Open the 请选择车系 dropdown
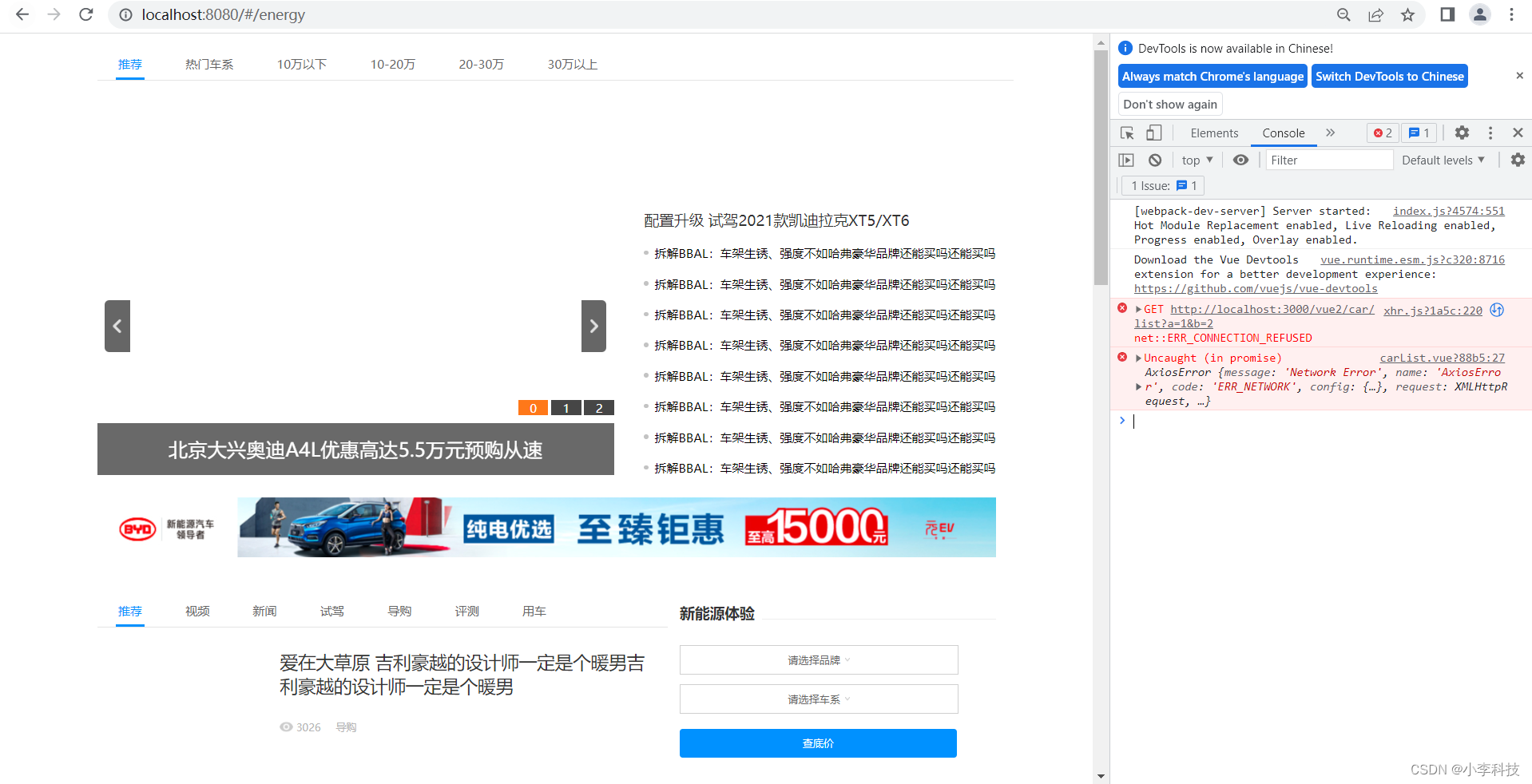The height and width of the screenshot is (784, 1532). point(819,699)
